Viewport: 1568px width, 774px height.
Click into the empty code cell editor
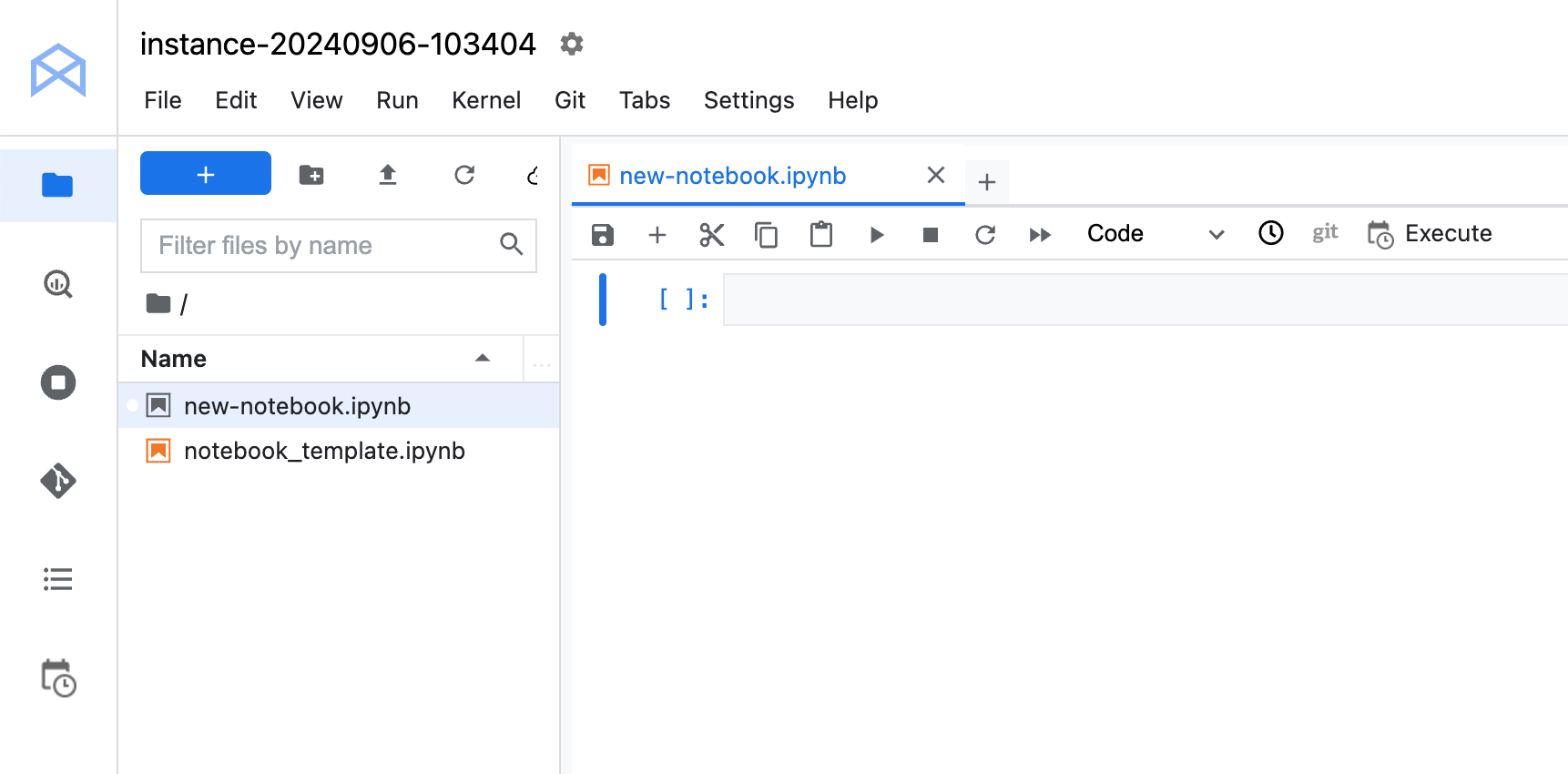coord(1145,300)
